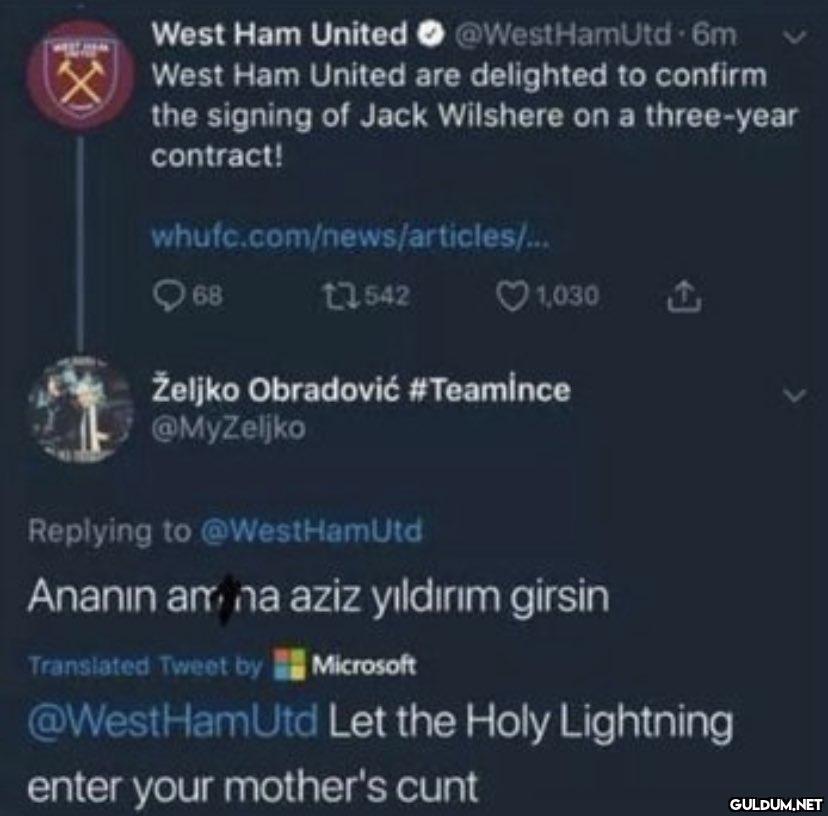The height and width of the screenshot is (816, 828).
Task: Expand the chevron menu on West Ham's tweet
Action: tap(793, 37)
